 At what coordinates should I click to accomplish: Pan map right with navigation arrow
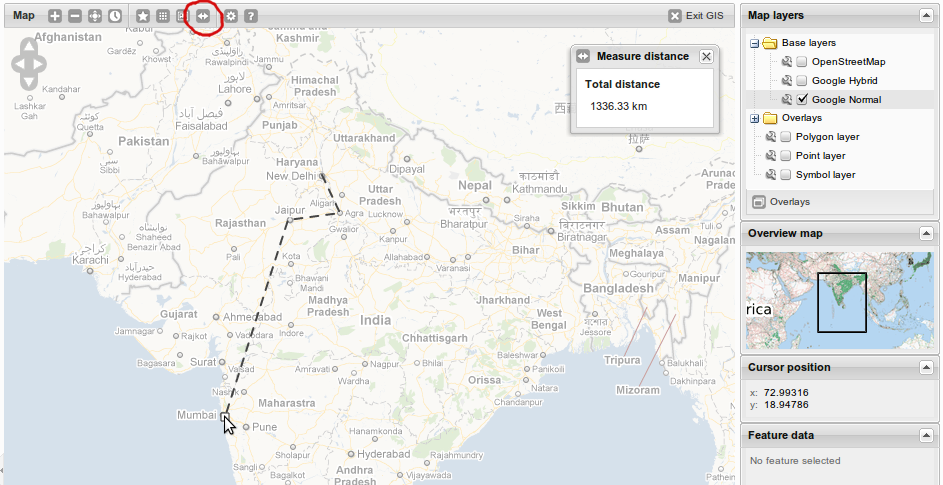click(x=39, y=64)
